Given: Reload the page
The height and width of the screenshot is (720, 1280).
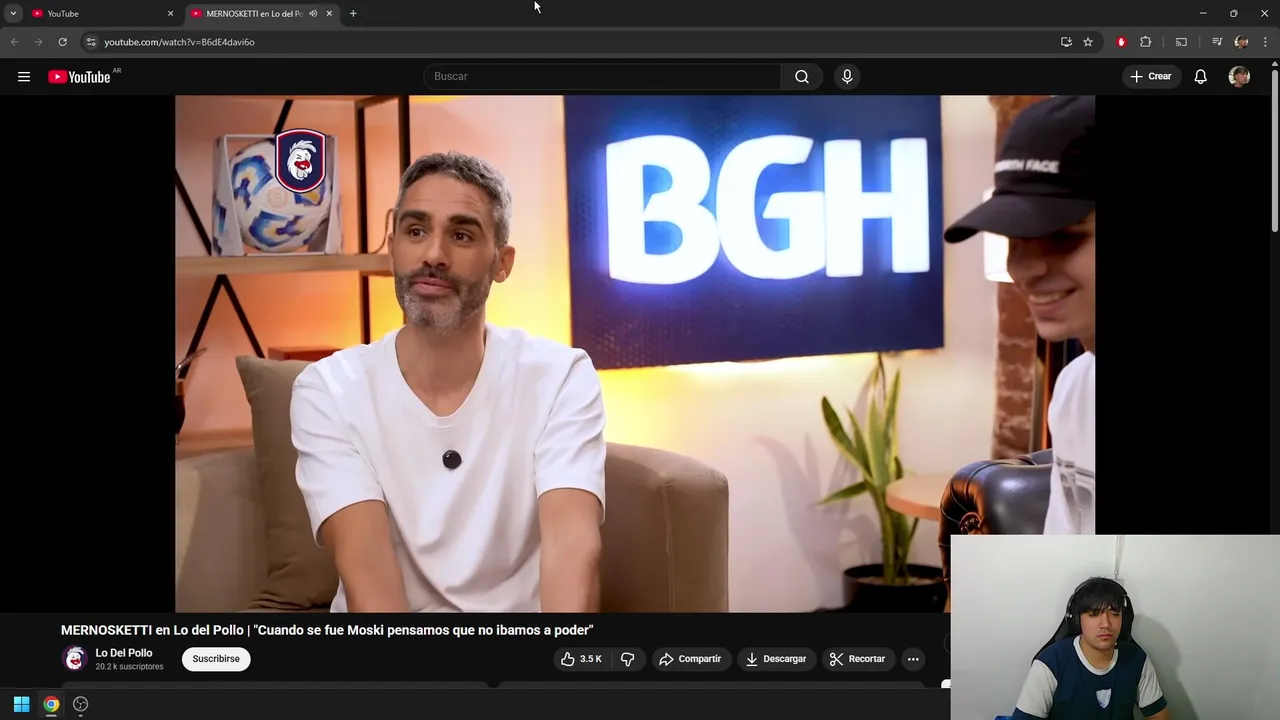Looking at the screenshot, I should point(62,42).
